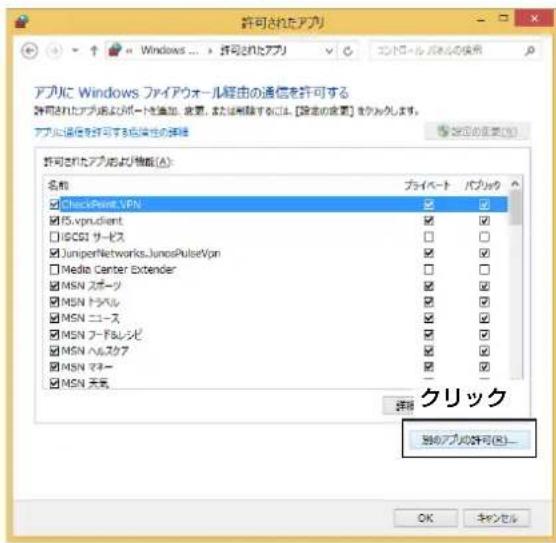Select the 許可されたアプリ breadcrumb segment
Viewport: 556px width, 543px height.
253,50
